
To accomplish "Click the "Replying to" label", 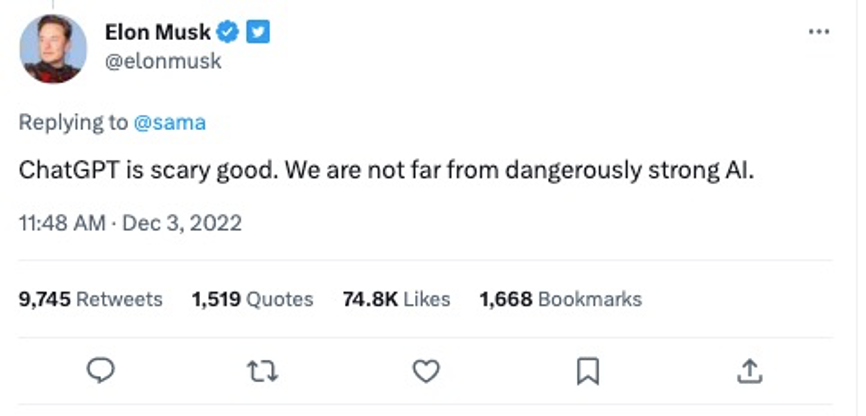I will pos(73,123).
